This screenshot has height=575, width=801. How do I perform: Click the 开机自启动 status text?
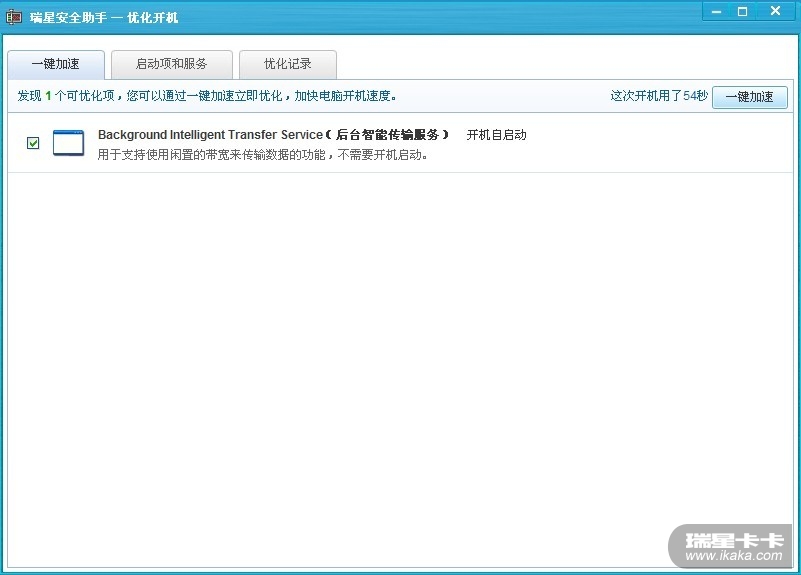[x=496, y=135]
